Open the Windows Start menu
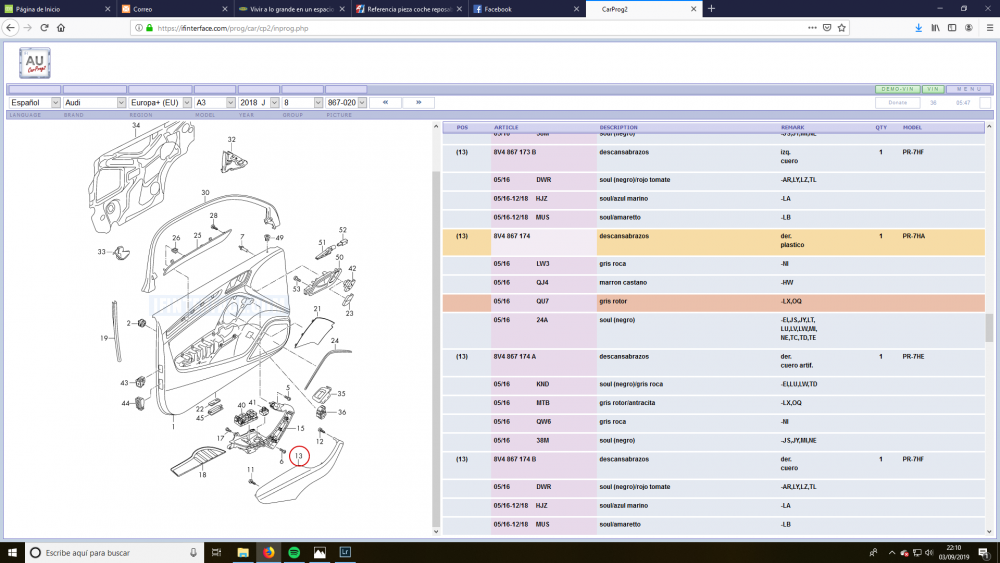 (x=12, y=553)
